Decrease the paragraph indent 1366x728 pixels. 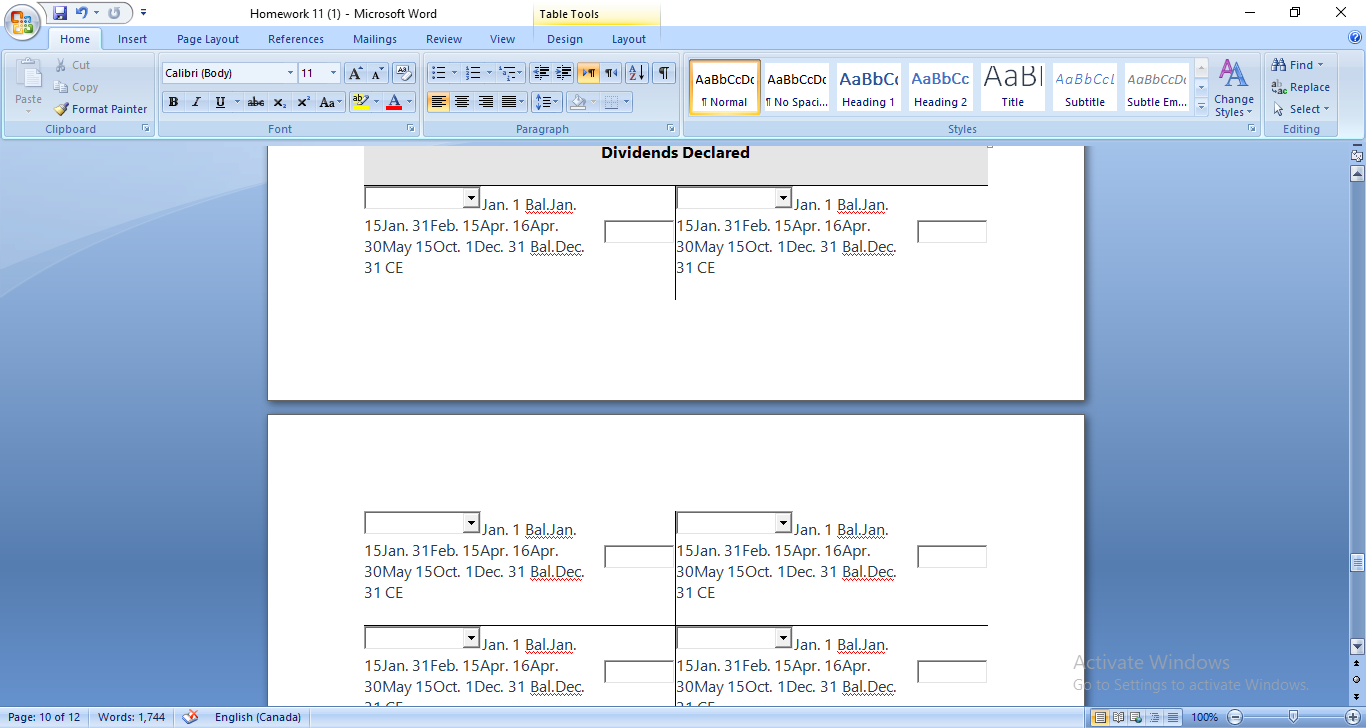(542, 73)
